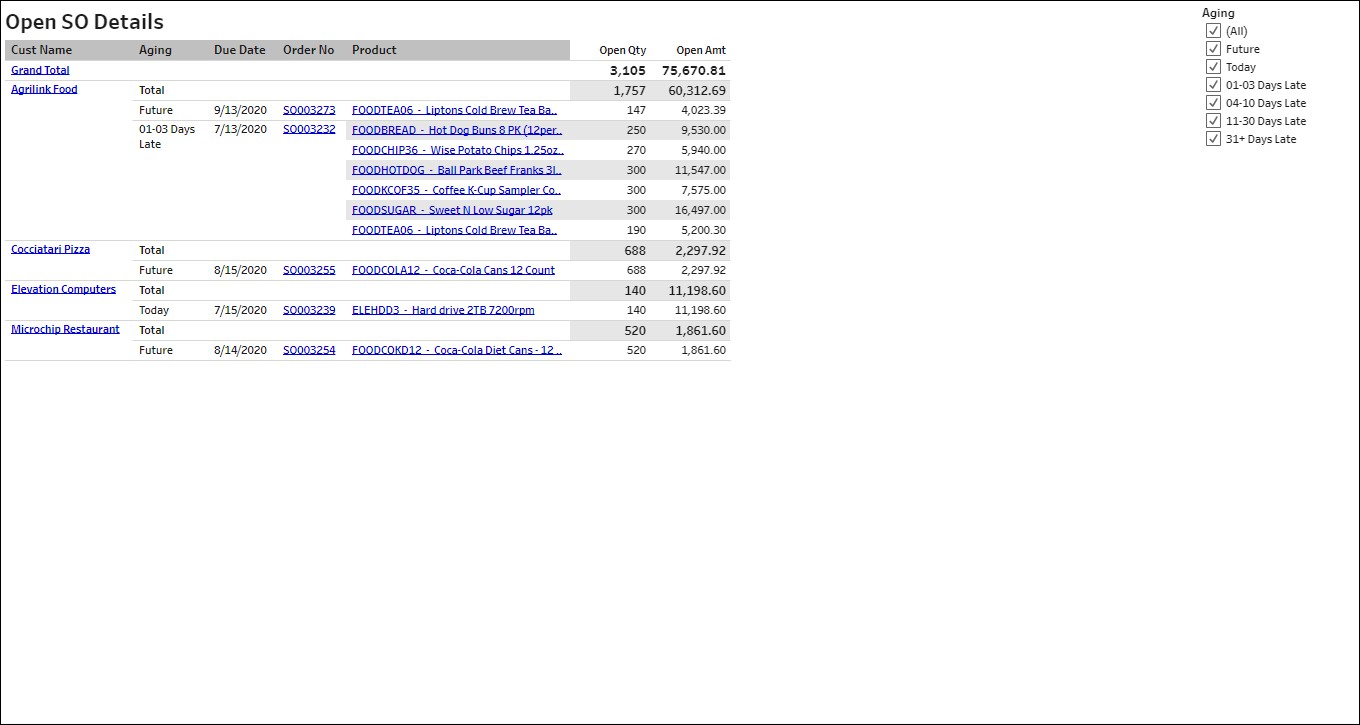
Task: Open the Cocciatari Pizza customer link
Action: [x=50, y=249]
